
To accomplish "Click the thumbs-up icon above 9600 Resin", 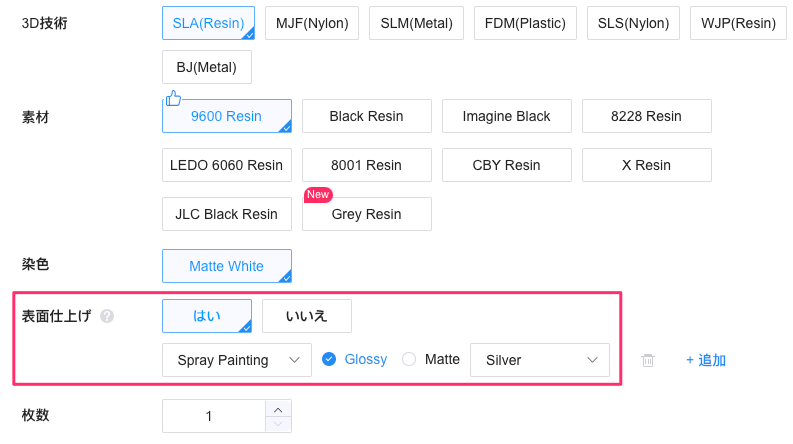I will [173, 98].
